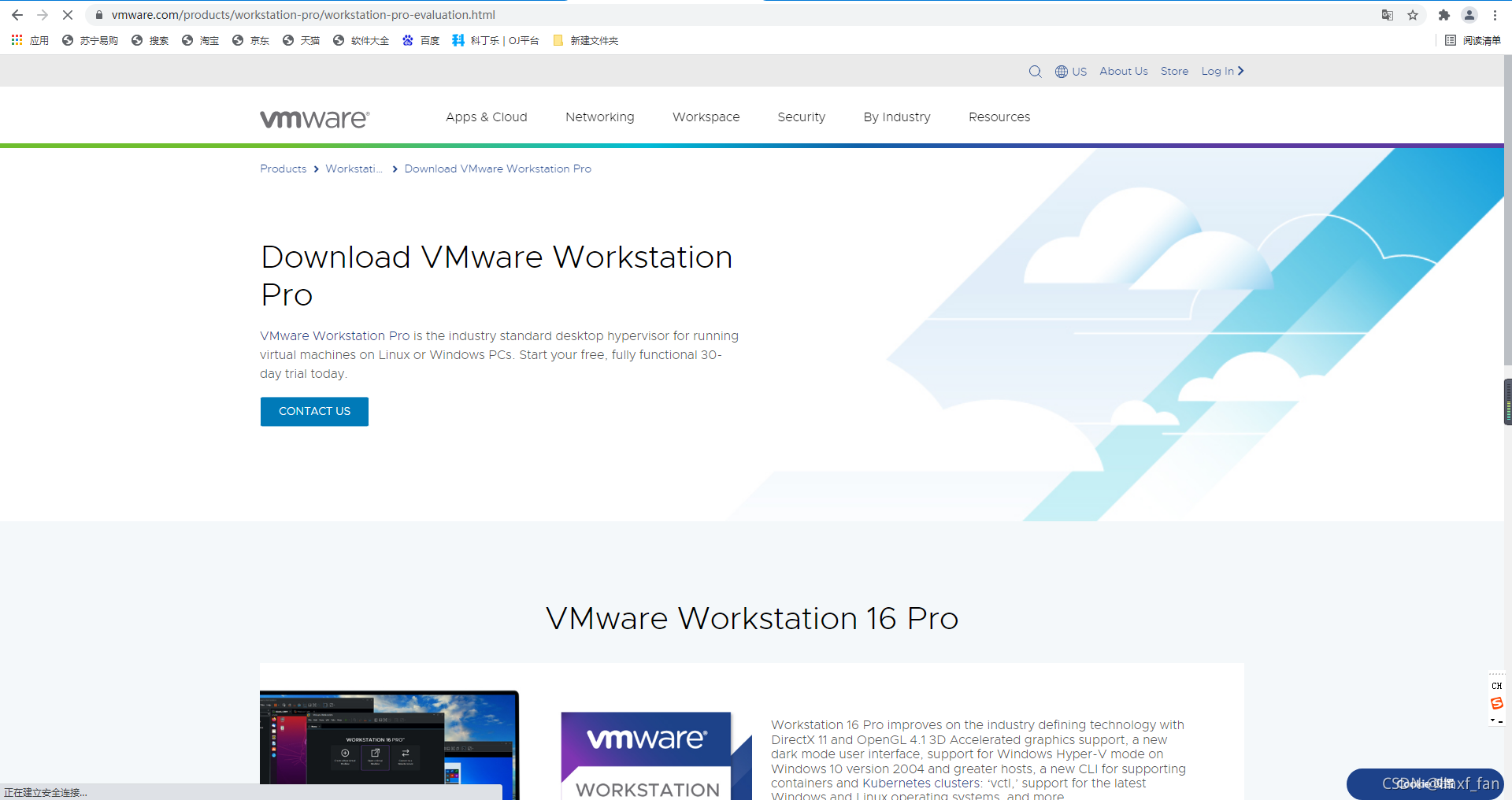1512x800 pixels.
Task: Open the Chrome three-dot menu
Action: pyautogui.click(x=1495, y=15)
